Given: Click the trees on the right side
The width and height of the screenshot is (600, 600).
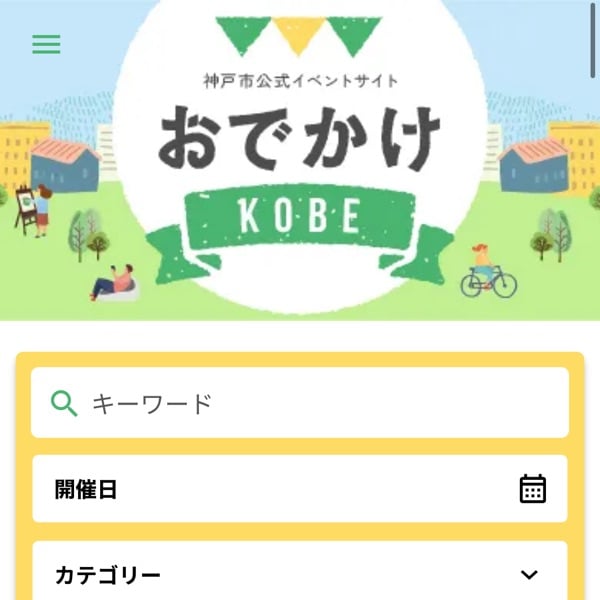Looking at the screenshot, I should coord(549,232).
